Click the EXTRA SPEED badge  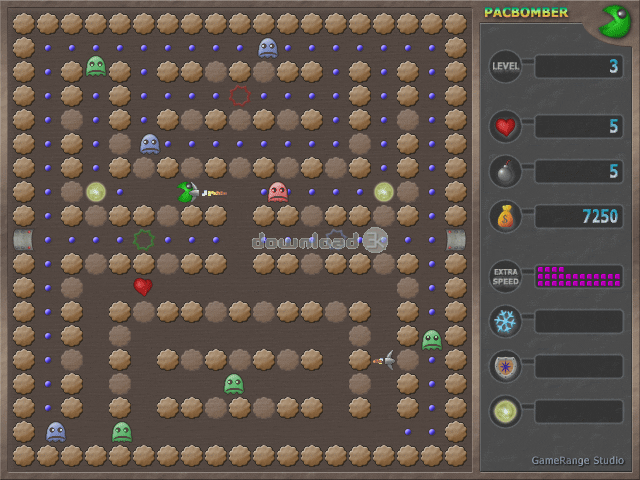pyautogui.click(x=505, y=277)
